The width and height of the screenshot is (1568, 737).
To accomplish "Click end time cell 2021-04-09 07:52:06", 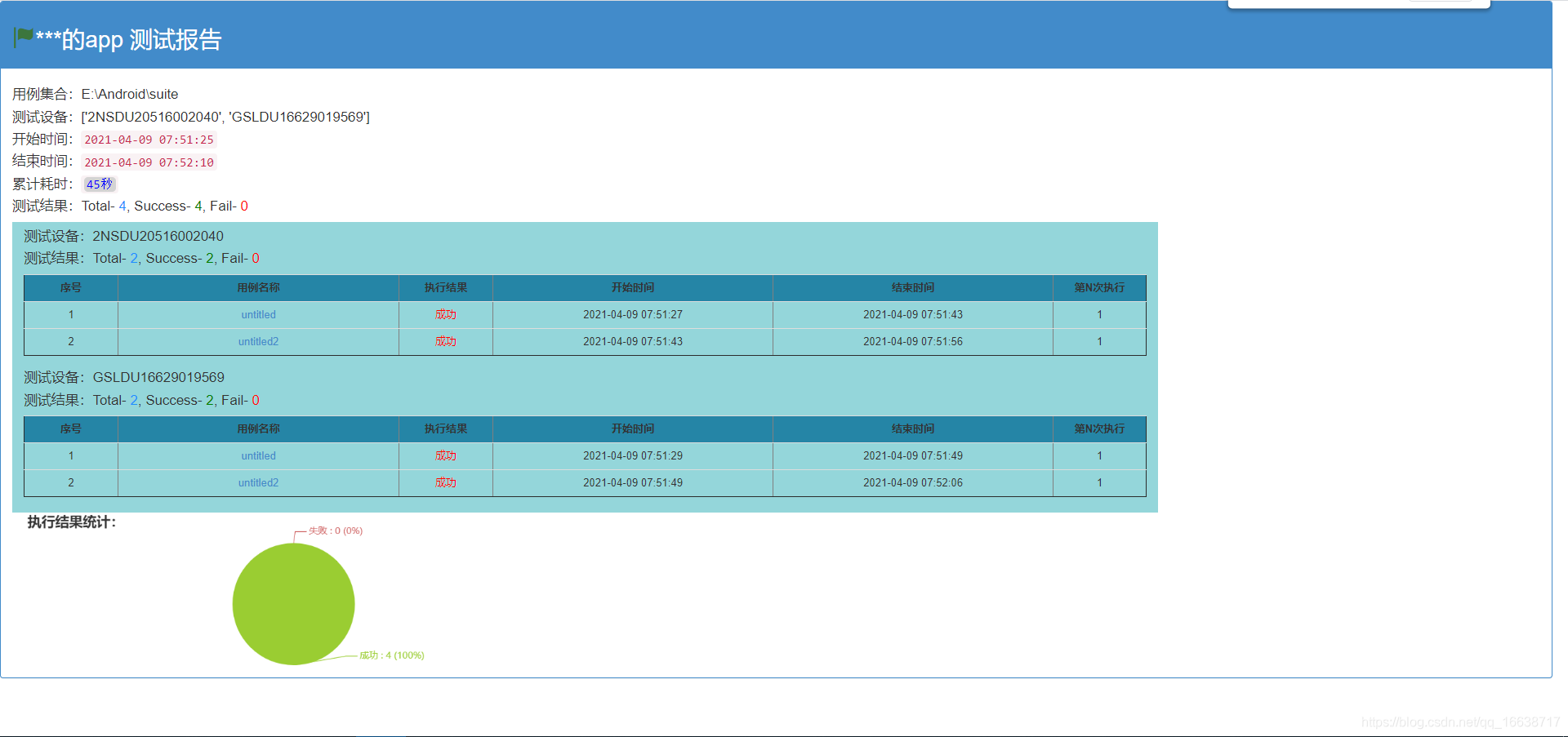I will point(913,483).
